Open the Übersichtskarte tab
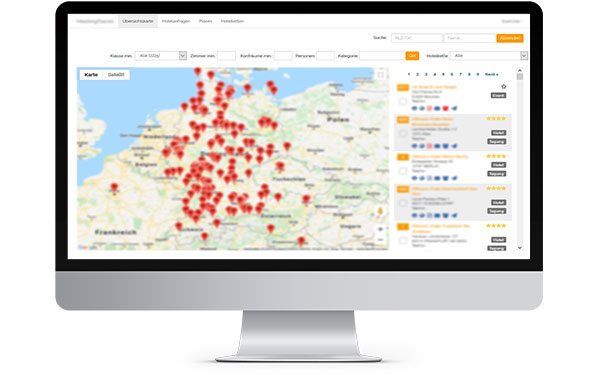600x375 pixels. coord(138,21)
